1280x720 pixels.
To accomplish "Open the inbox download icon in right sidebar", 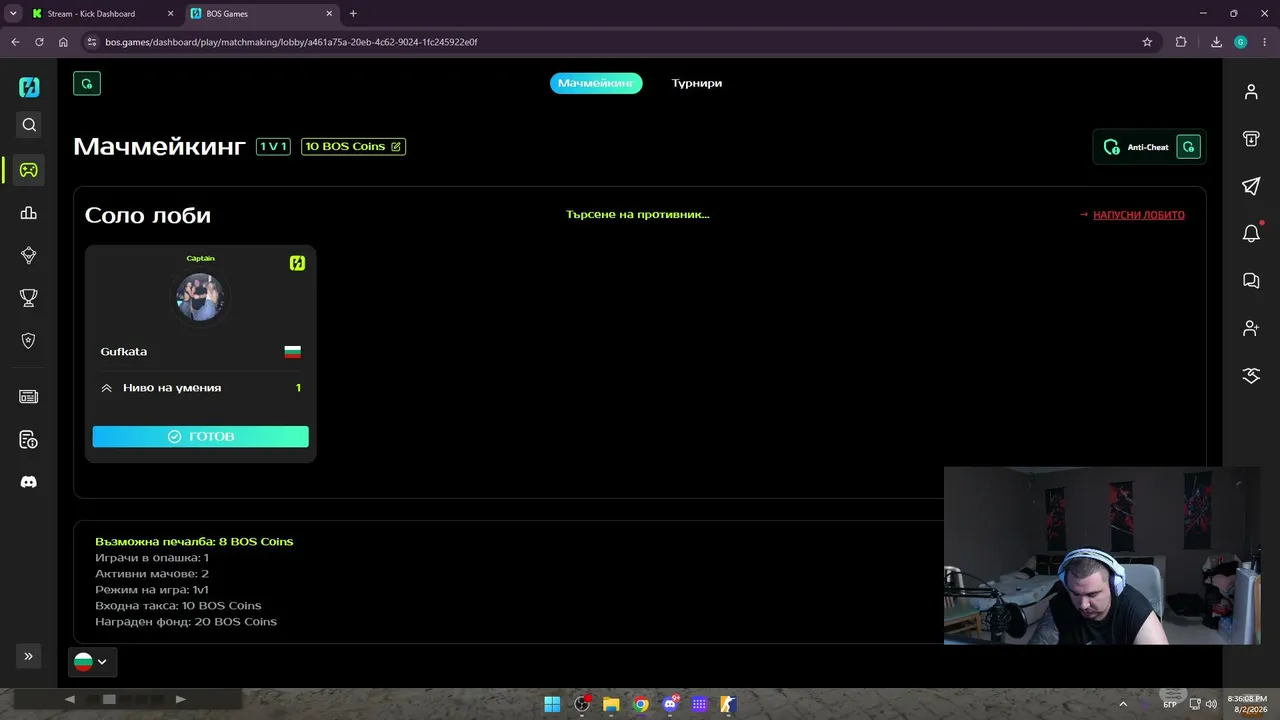I will click(1251, 139).
